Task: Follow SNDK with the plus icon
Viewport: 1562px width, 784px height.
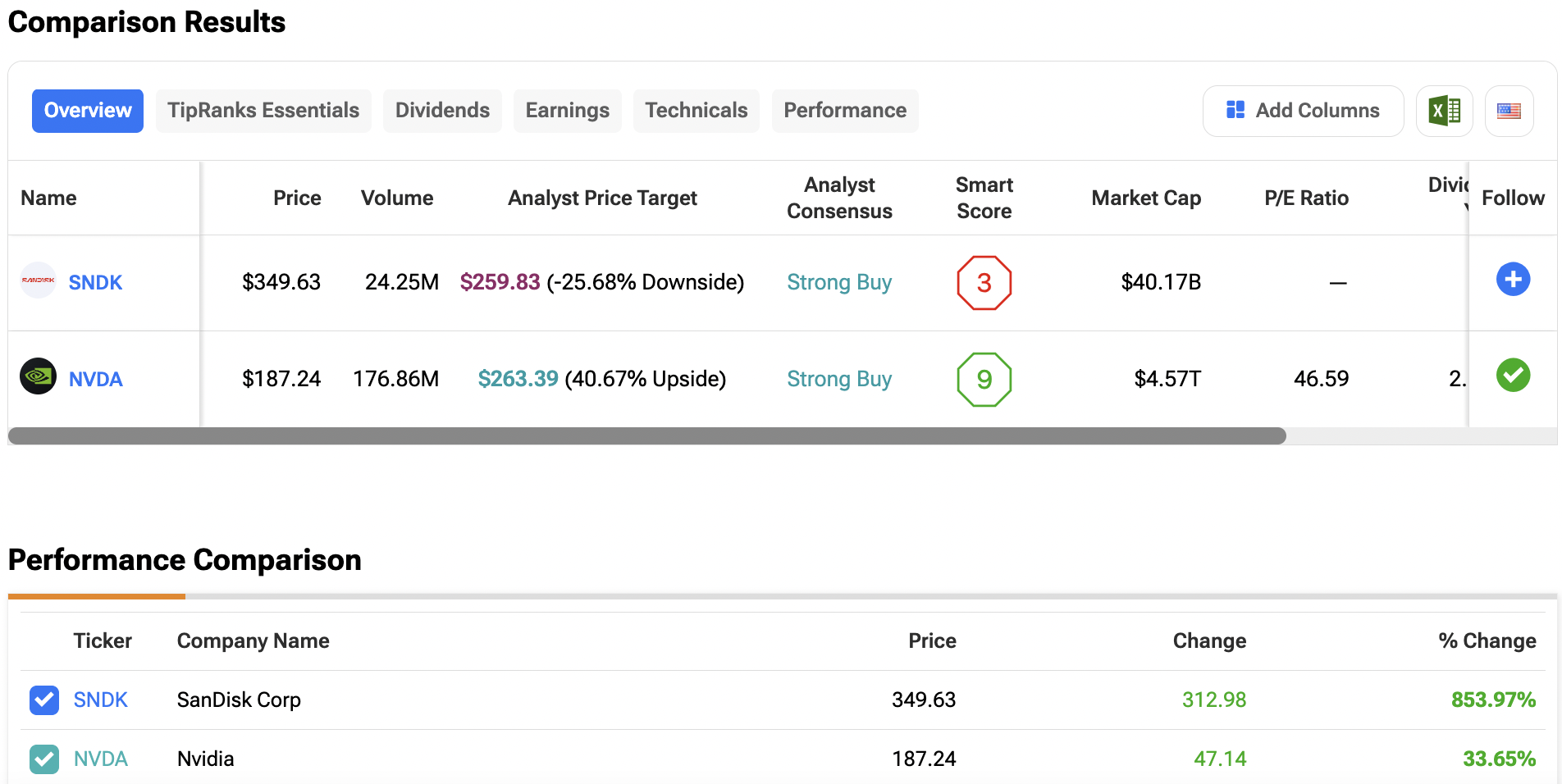Action: click(1513, 280)
